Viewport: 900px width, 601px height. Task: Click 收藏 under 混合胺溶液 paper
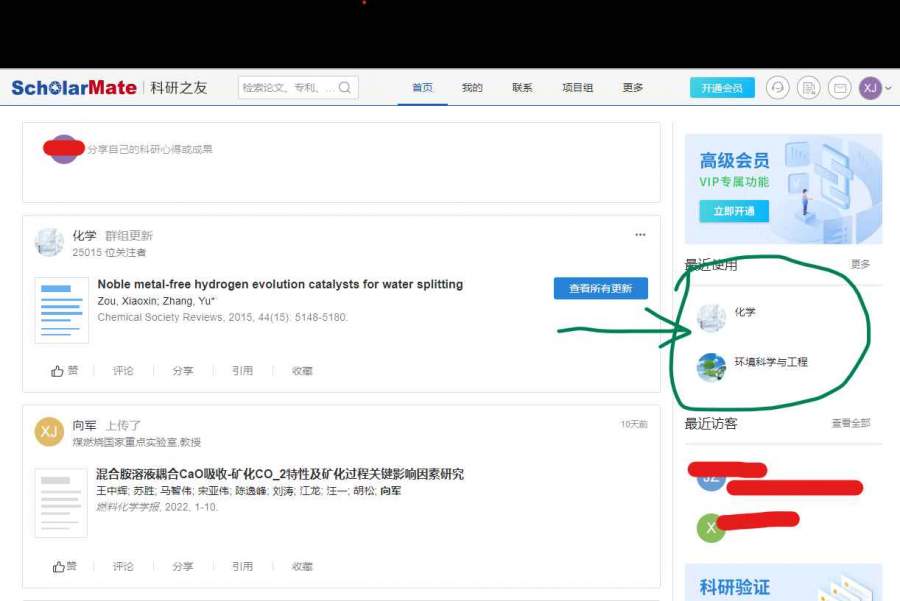click(302, 567)
